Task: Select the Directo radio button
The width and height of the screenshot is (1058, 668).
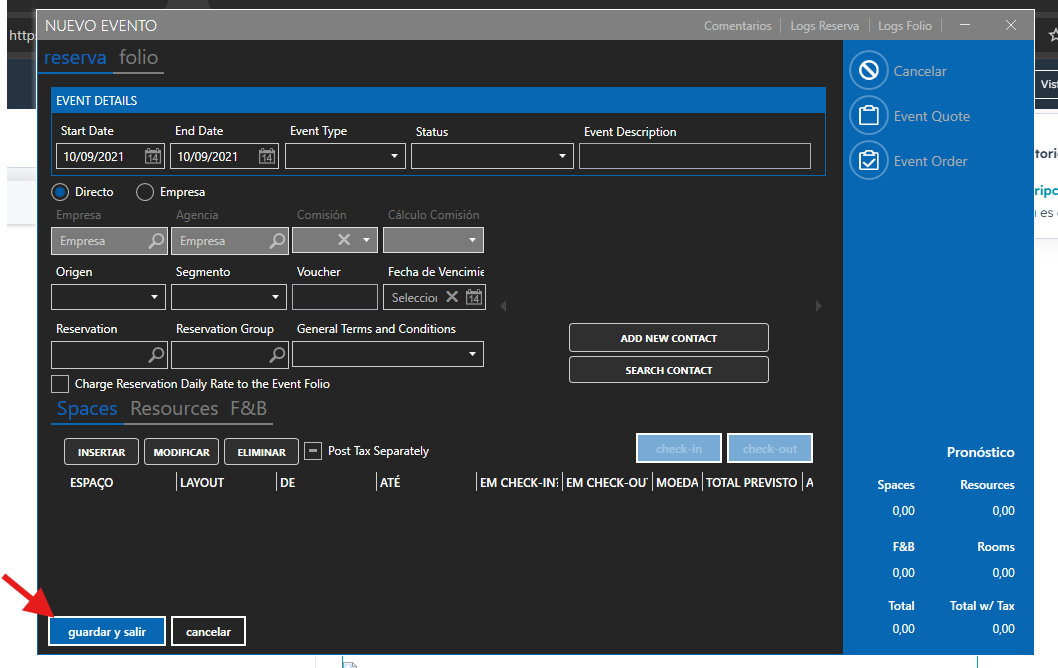Action: point(60,192)
